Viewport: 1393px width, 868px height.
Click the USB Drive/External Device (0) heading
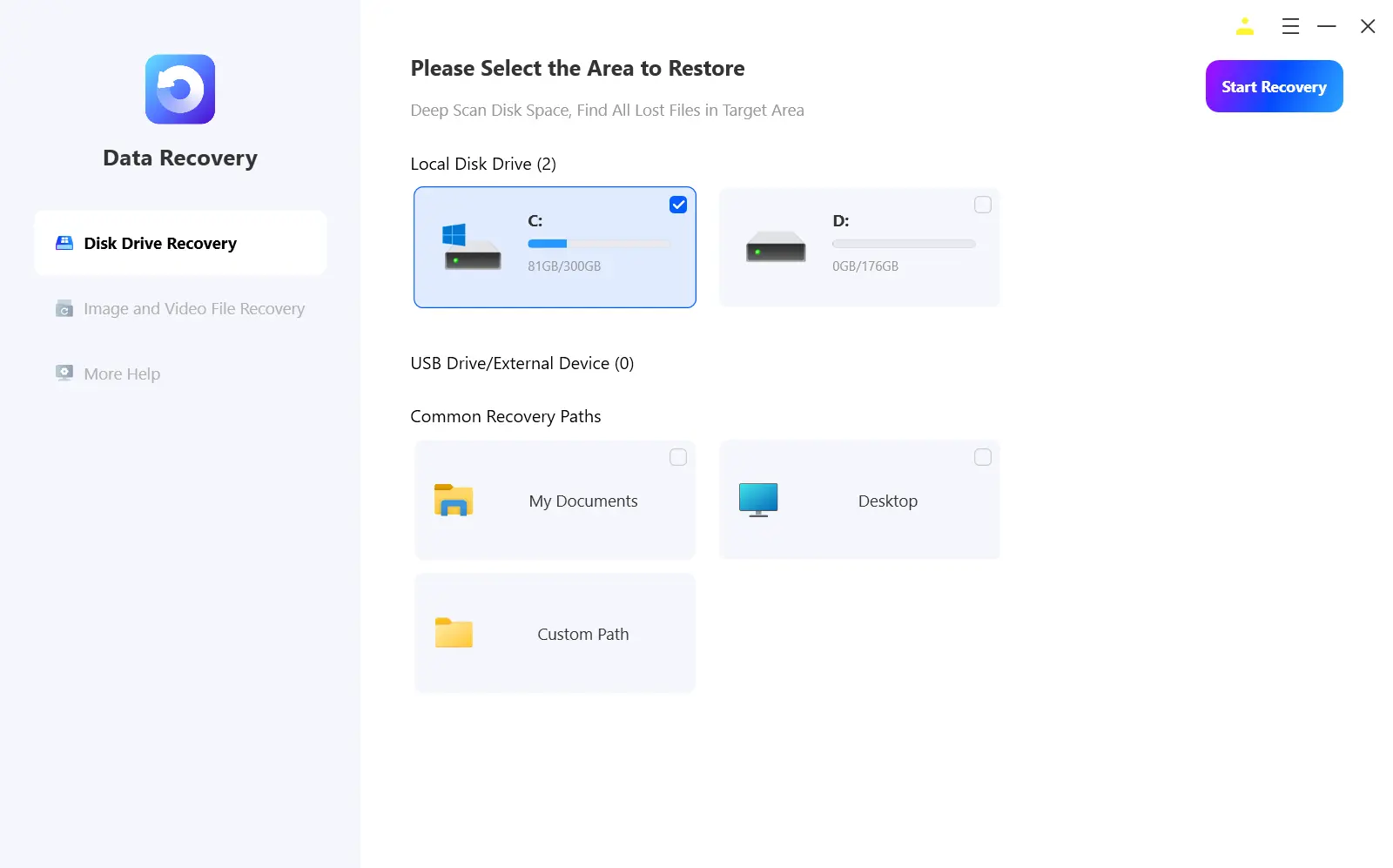click(522, 363)
